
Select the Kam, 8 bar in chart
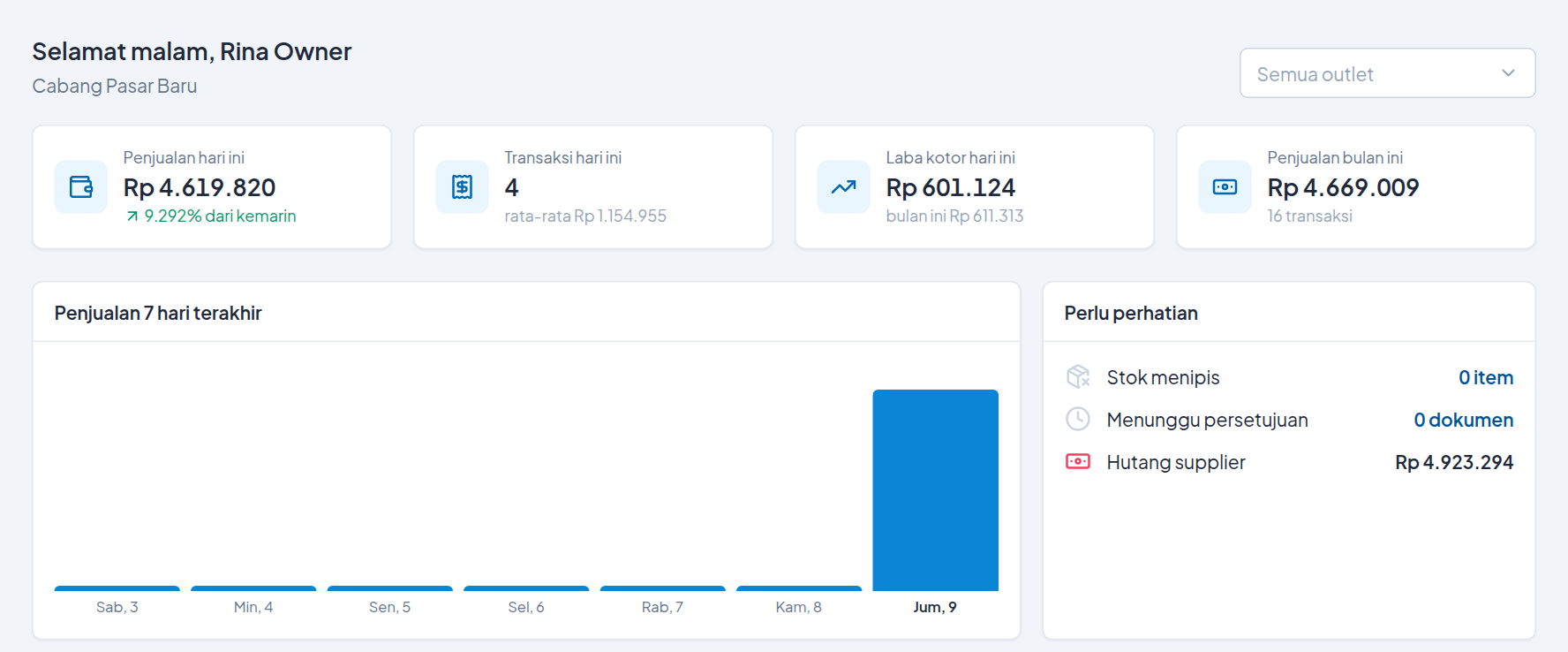pyautogui.click(x=799, y=588)
